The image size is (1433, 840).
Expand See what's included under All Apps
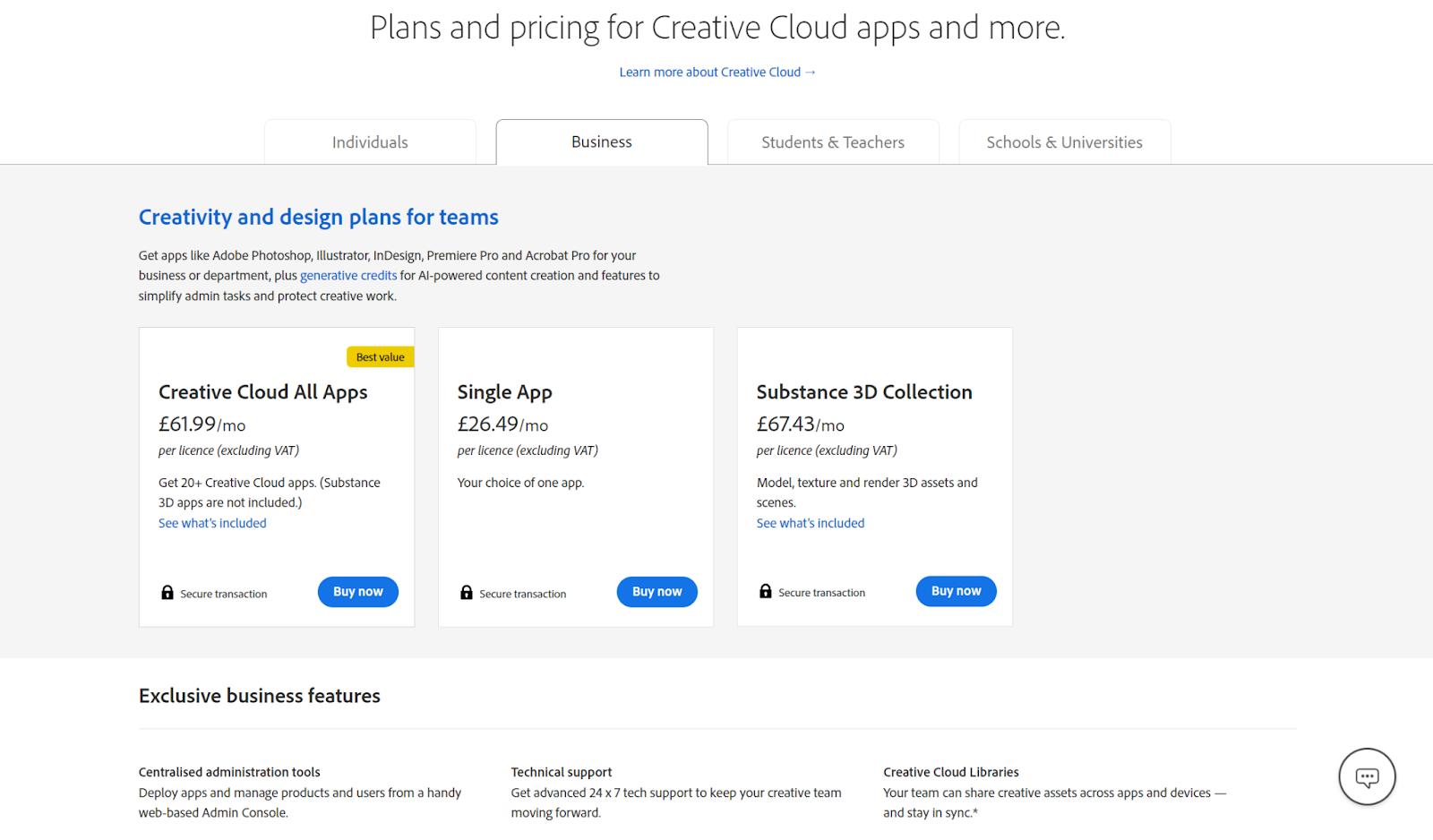tap(211, 522)
